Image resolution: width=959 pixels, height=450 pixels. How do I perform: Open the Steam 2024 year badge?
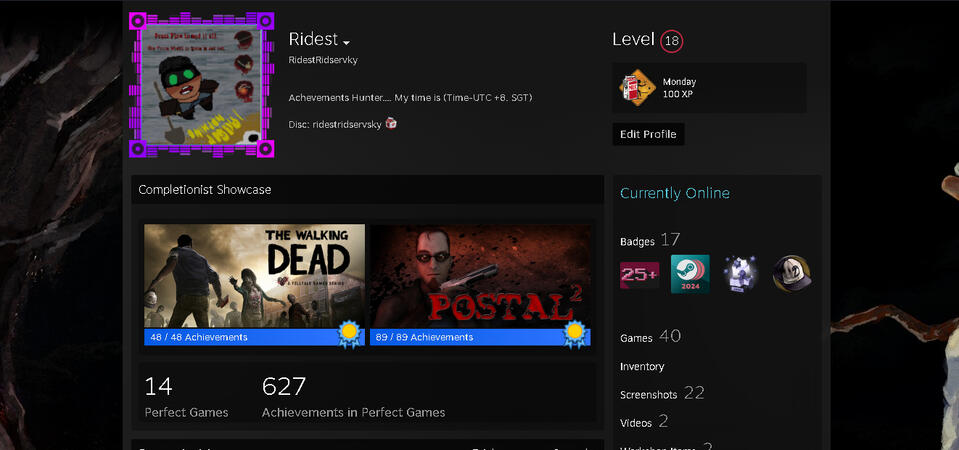tap(690, 274)
